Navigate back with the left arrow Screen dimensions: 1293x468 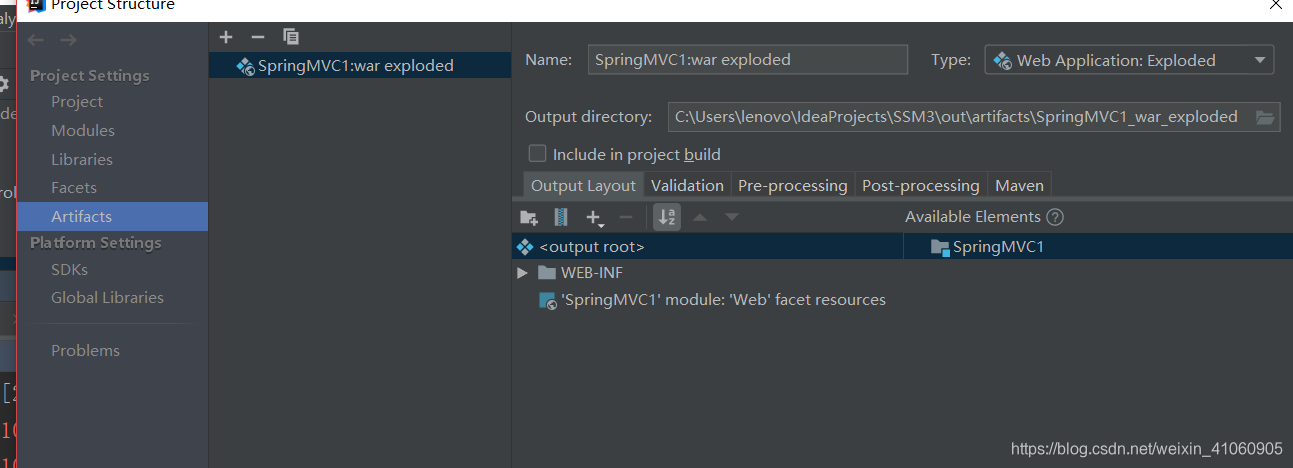pos(36,40)
